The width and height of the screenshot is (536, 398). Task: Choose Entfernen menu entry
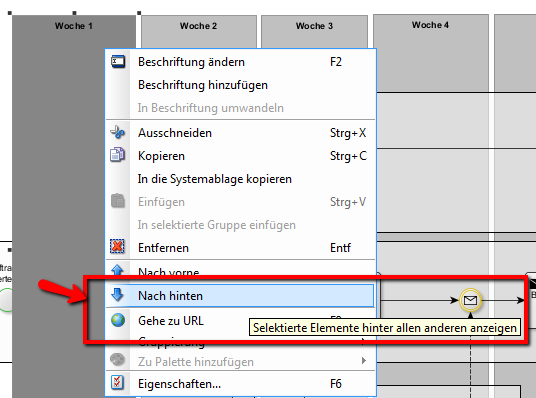coord(240,248)
